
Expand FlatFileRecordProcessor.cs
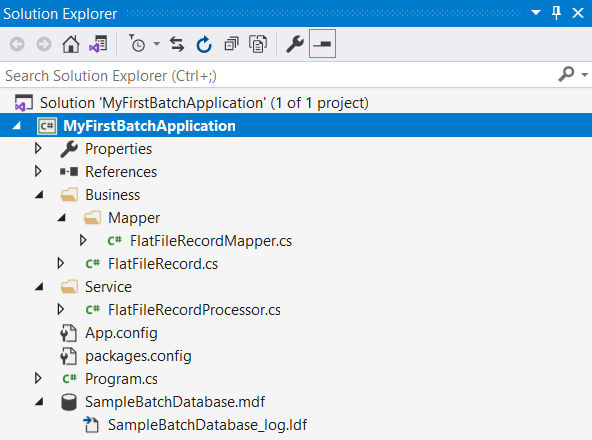(x=60, y=310)
